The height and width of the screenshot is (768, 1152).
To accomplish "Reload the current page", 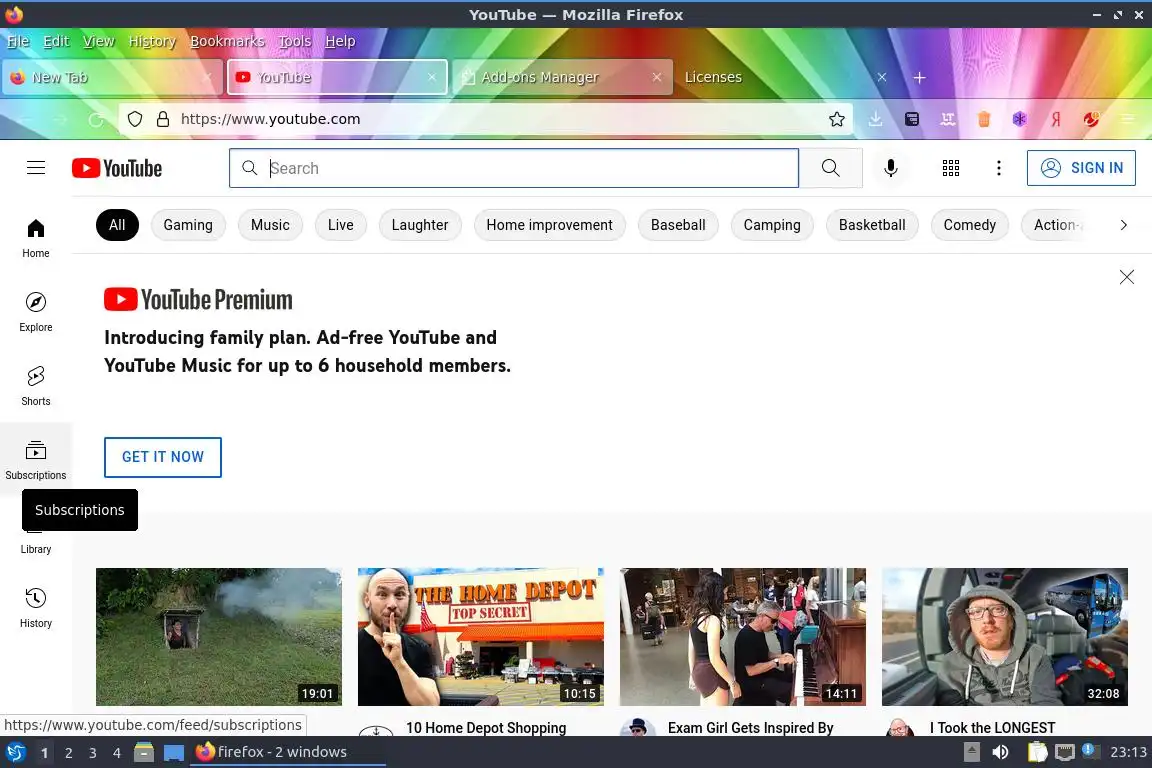I will pos(96,119).
